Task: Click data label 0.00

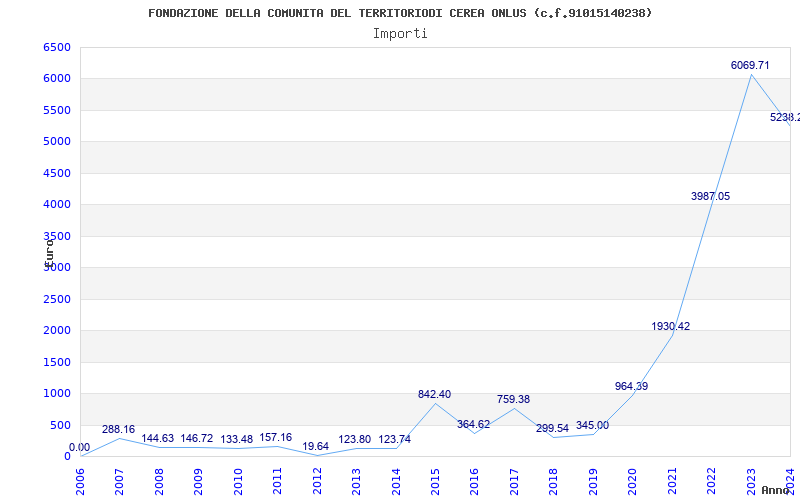Action: pyautogui.click(x=79, y=447)
